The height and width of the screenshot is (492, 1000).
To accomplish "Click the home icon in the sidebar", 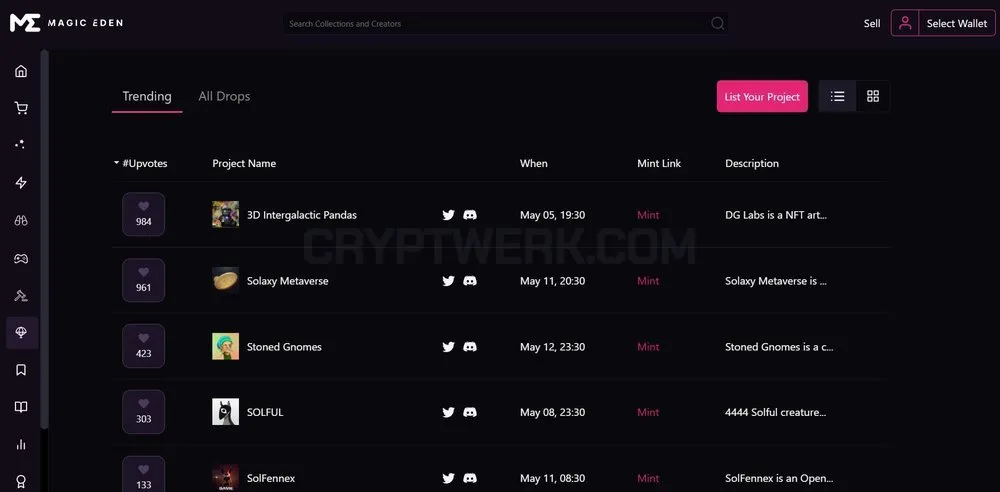I will [x=21, y=71].
